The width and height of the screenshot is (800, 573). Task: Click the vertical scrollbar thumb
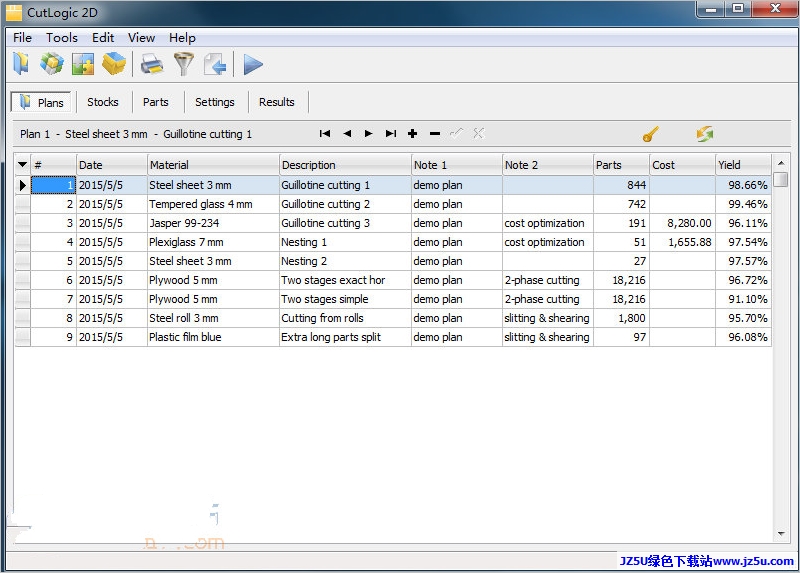[781, 180]
